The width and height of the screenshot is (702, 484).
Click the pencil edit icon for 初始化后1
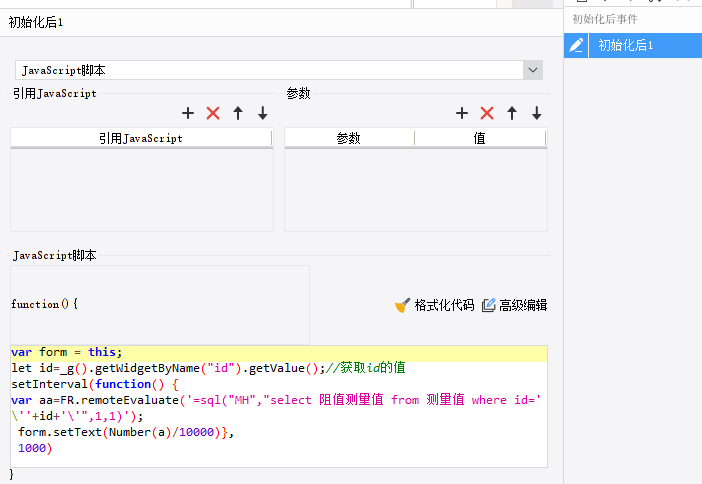coord(576,45)
